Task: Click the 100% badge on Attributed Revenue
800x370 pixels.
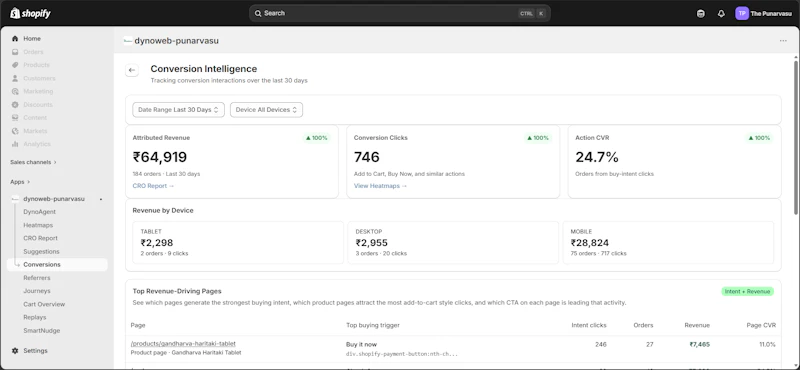Action: coord(316,138)
